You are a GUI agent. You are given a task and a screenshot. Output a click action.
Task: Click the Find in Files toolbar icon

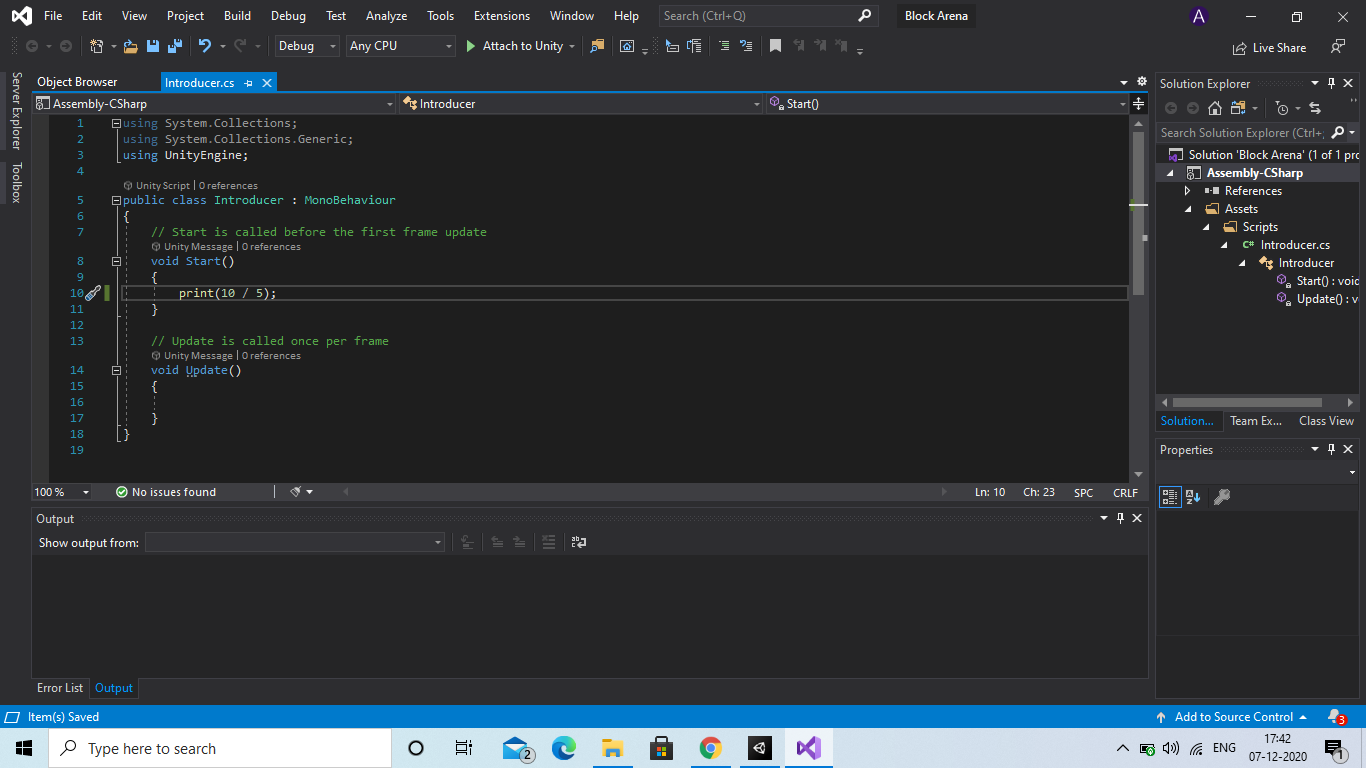coord(597,46)
